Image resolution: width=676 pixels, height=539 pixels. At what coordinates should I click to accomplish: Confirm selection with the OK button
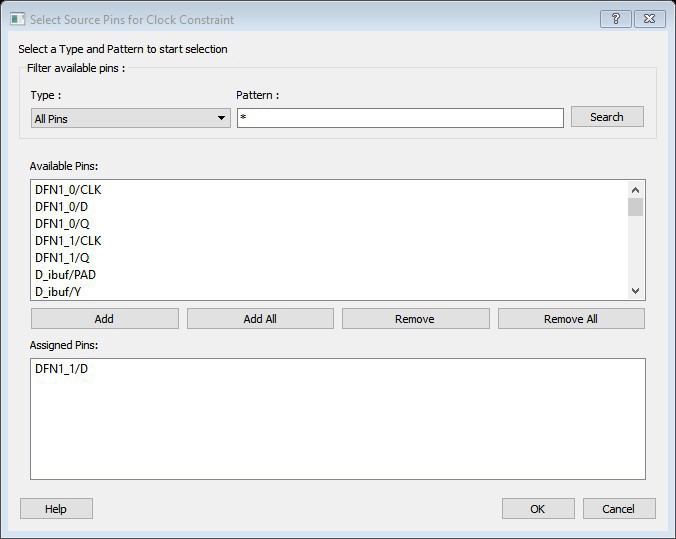coord(538,509)
